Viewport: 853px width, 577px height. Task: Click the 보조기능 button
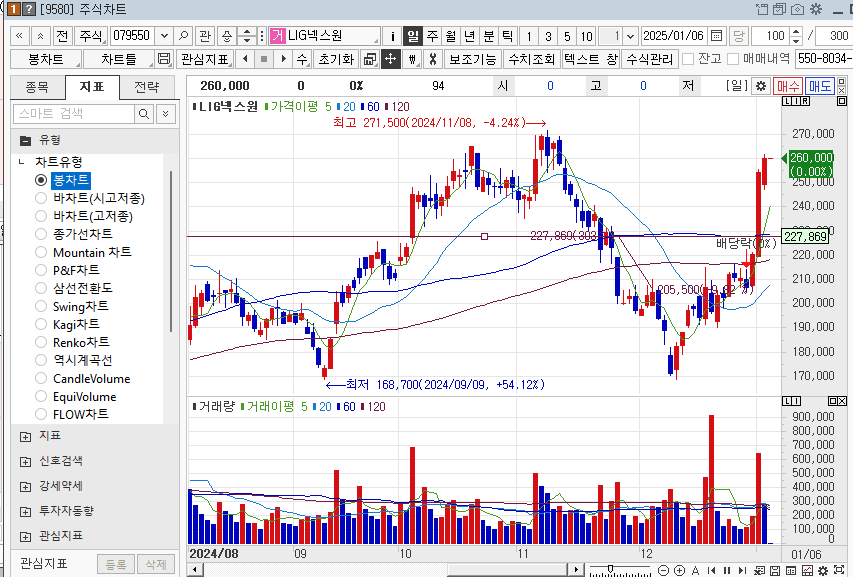[x=472, y=59]
